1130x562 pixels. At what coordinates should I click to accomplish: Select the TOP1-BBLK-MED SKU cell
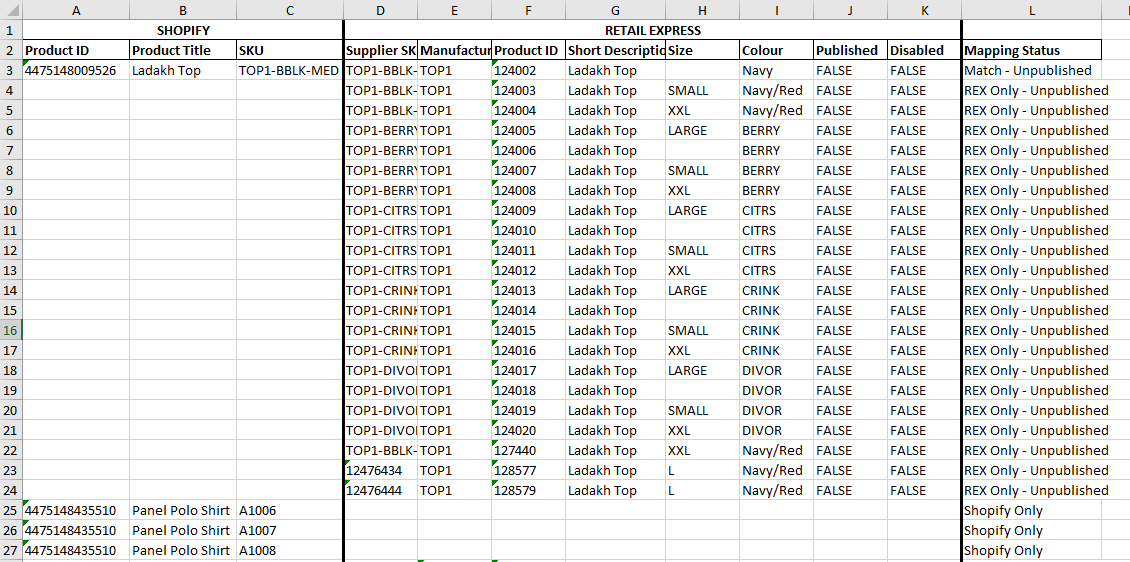290,71
